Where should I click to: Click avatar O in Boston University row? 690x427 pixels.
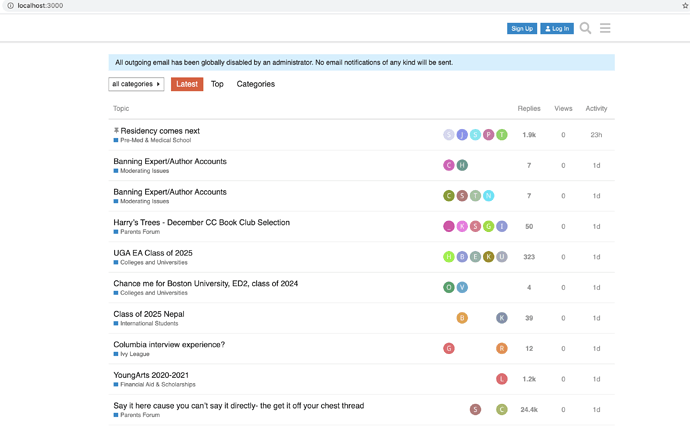pyautogui.click(x=449, y=287)
